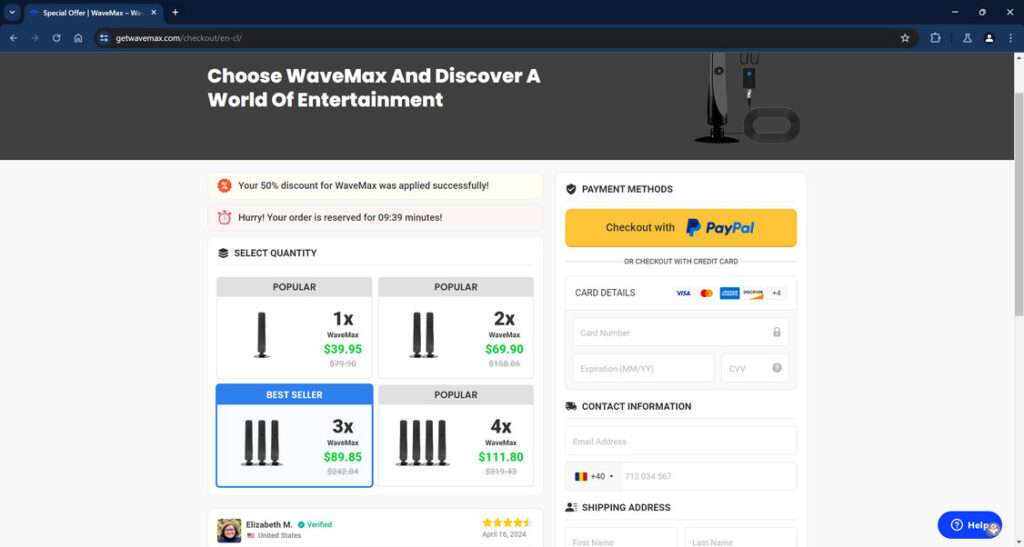Click the Verified badge by Elizabeth M.
Image resolution: width=1024 pixels, height=547 pixels.
(315, 524)
